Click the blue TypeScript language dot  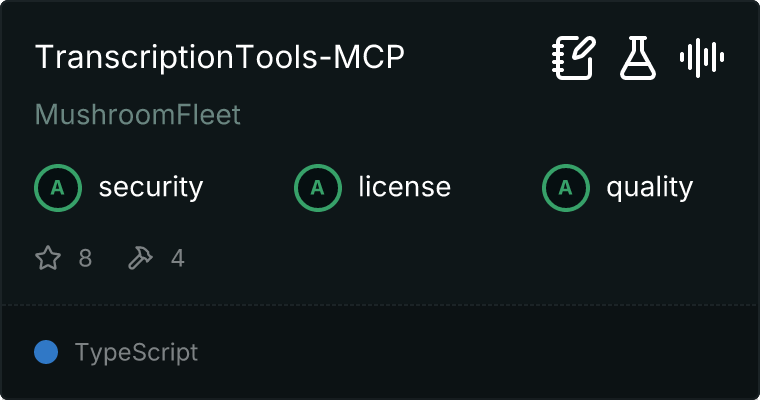(x=46, y=352)
